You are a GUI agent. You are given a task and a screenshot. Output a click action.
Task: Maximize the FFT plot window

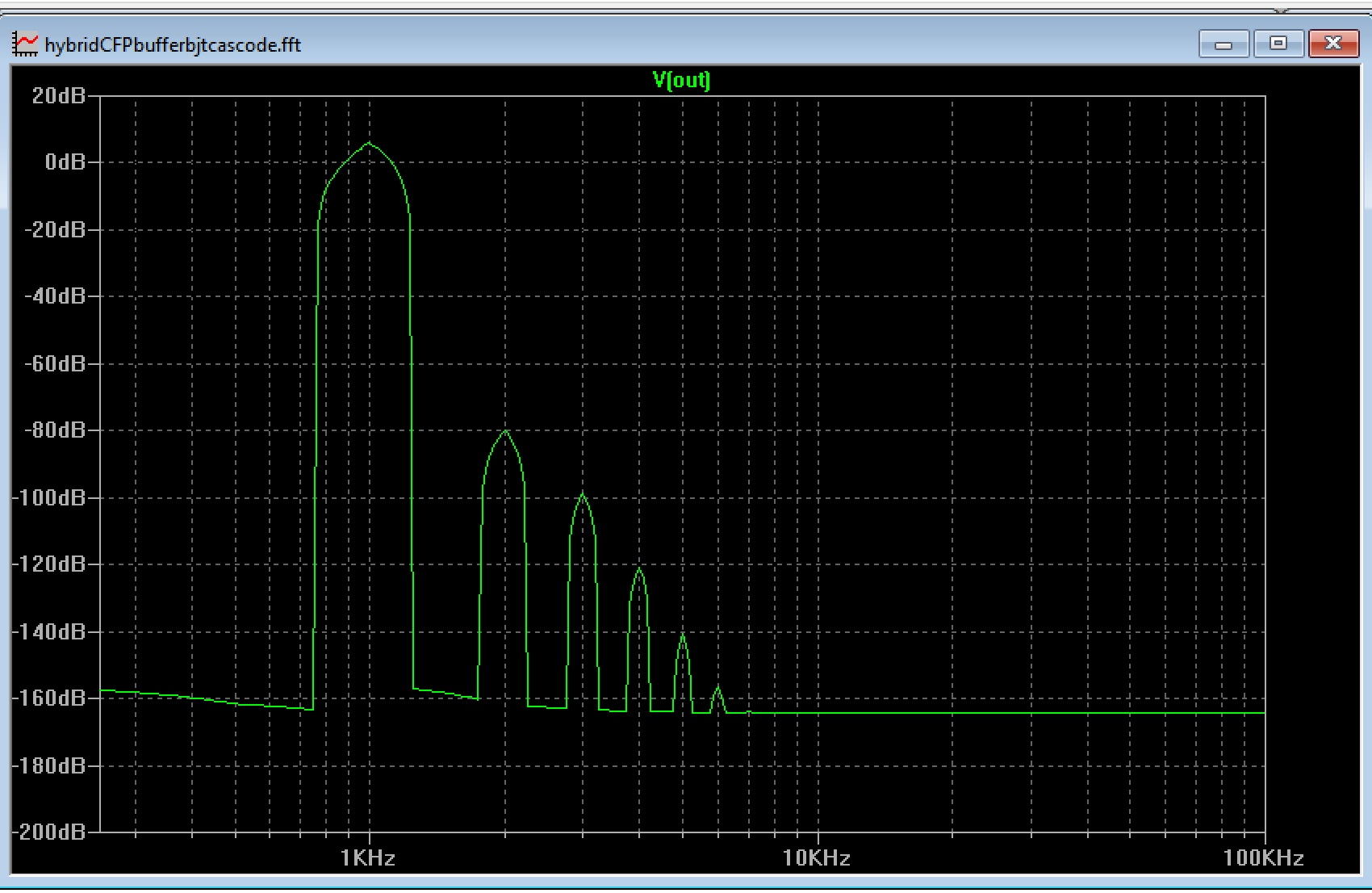(1278, 44)
